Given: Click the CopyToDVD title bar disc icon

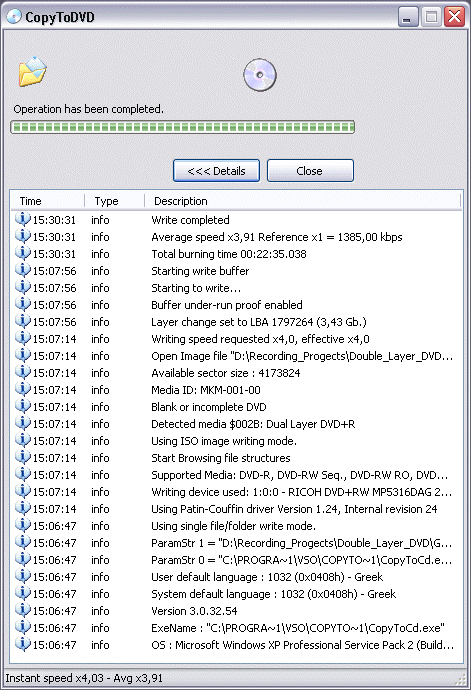Looking at the screenshot, I should click(x=14, y=16).
